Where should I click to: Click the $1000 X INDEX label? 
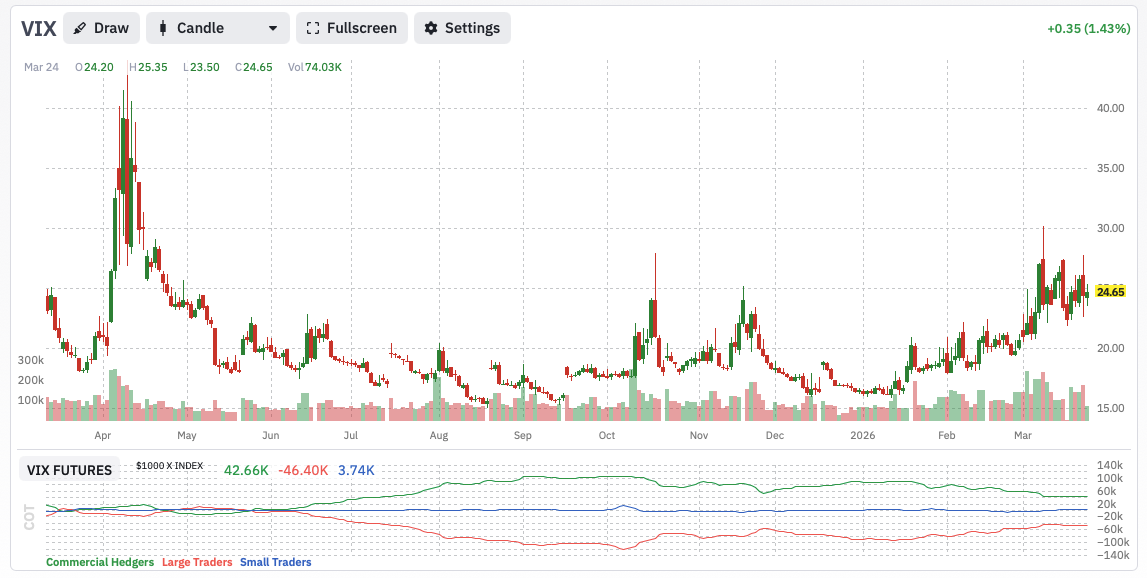pyautogui.click(x=170, y=465)
